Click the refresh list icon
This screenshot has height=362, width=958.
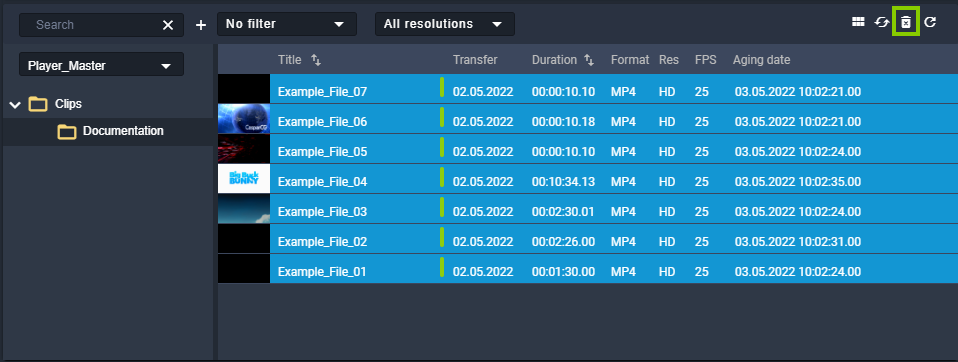[x=930, y=23]
